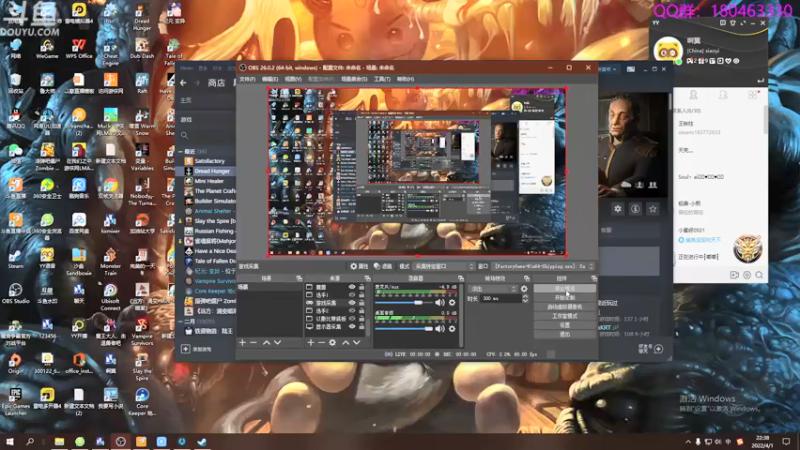Open the 淡出 transition type dropdown
The image size is (800, 450).
pyautogui.click(x=492, y=289)
